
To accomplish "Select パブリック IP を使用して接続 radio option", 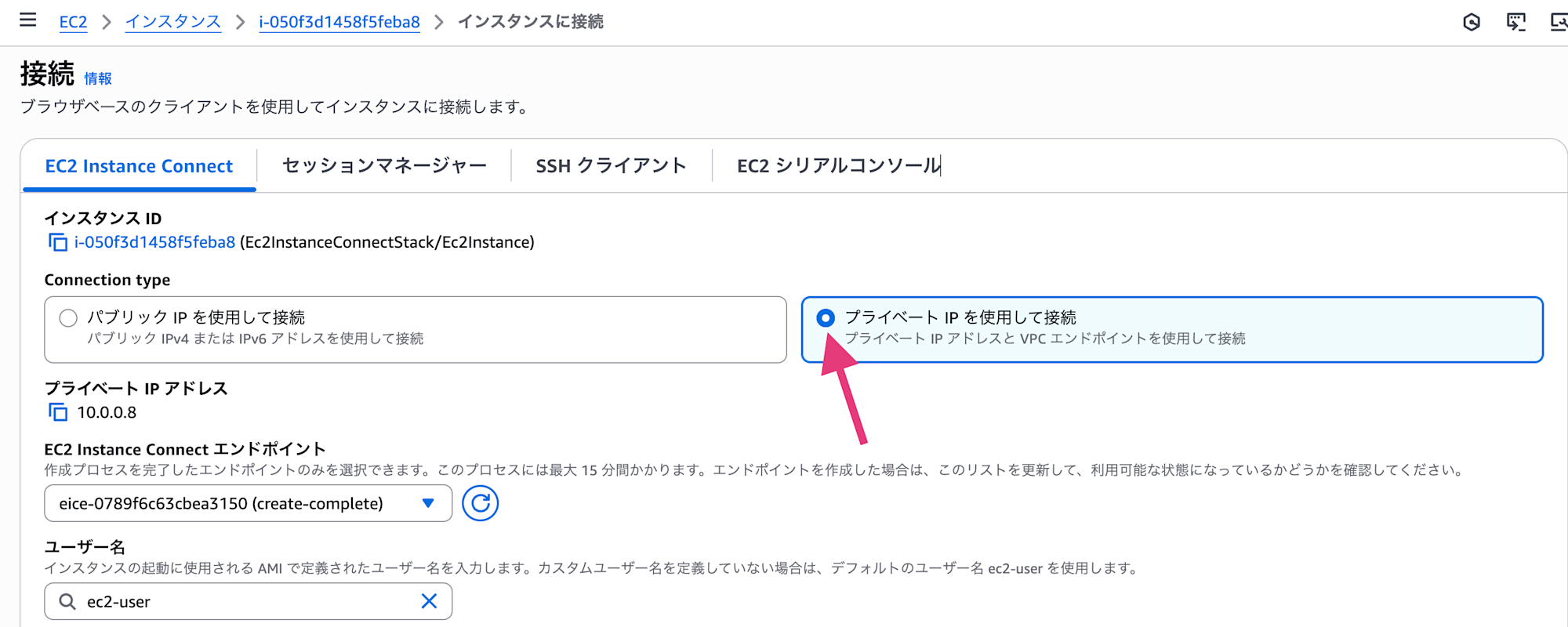I will pos(68,318).
